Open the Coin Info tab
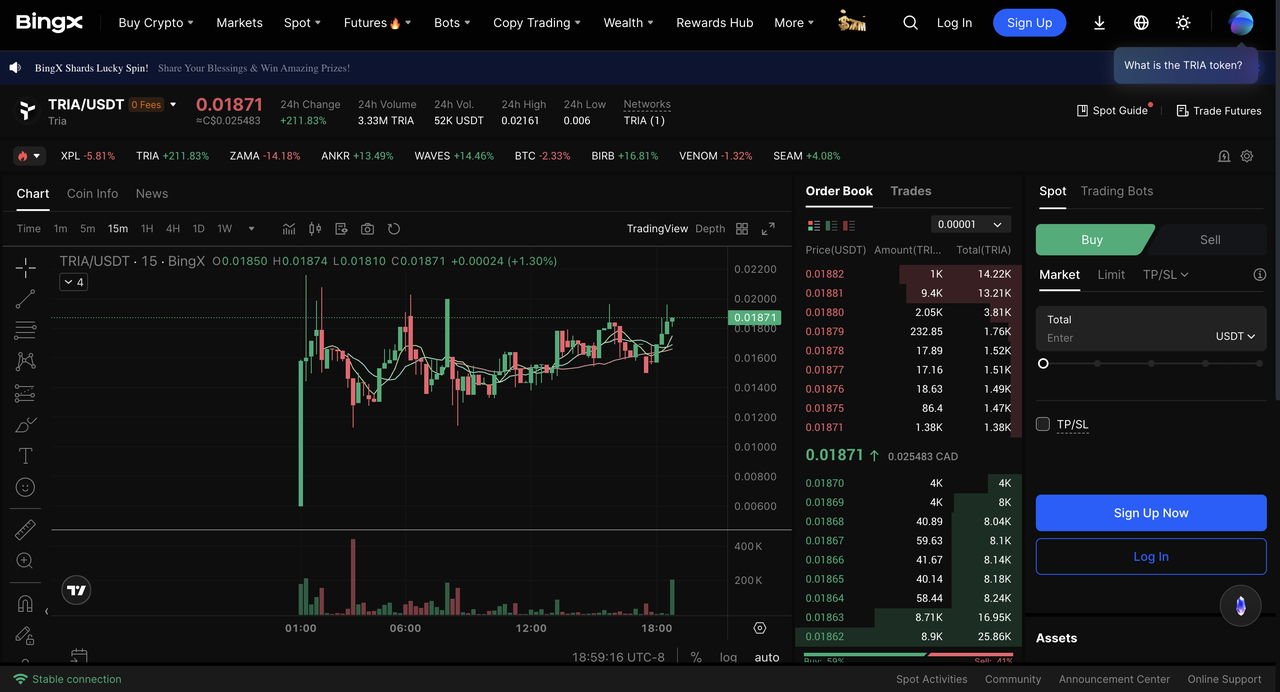This screenshot has height=692, width=1280. coord(92,194)
